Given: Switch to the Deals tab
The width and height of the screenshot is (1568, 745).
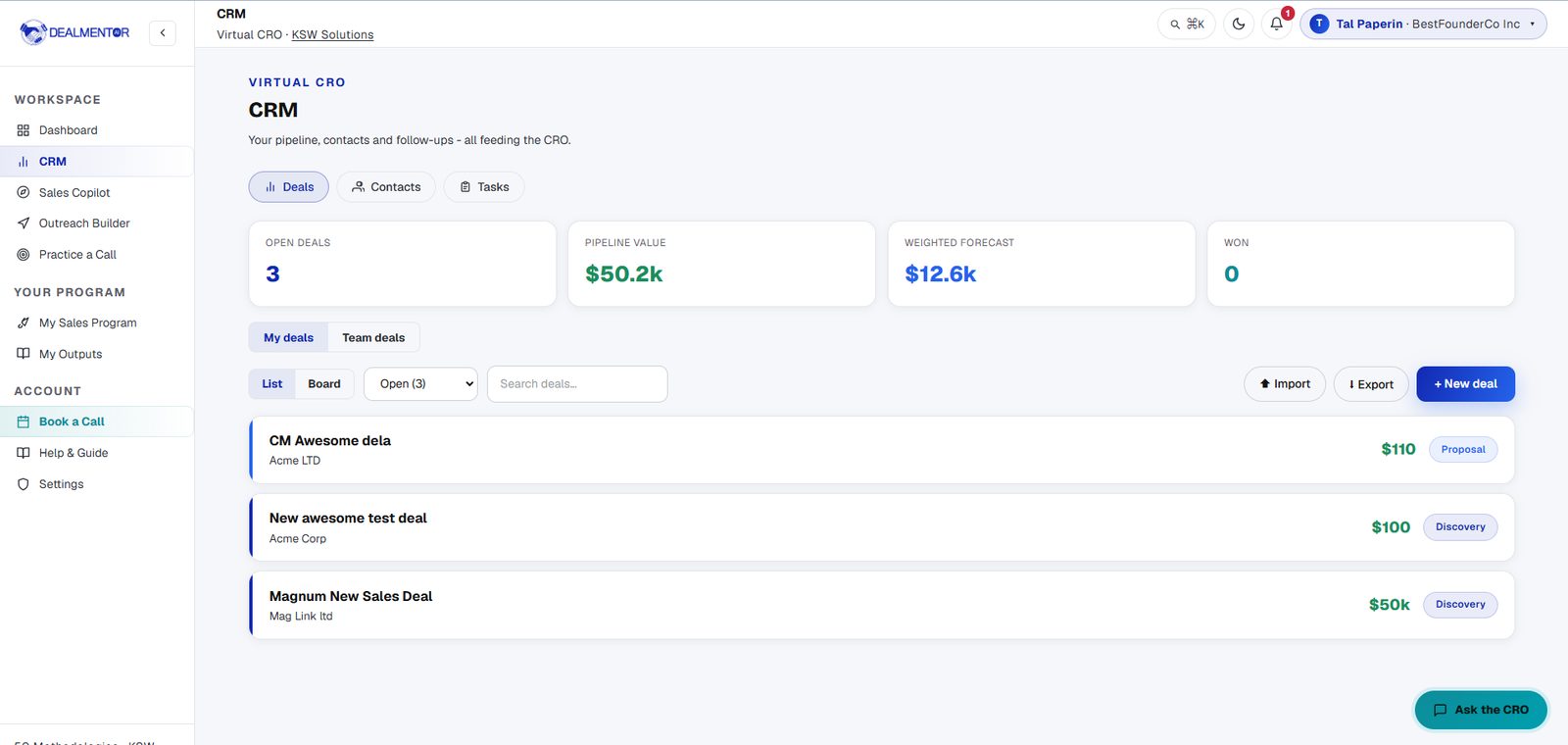Looking at the screenshot, I should [288, 187].
